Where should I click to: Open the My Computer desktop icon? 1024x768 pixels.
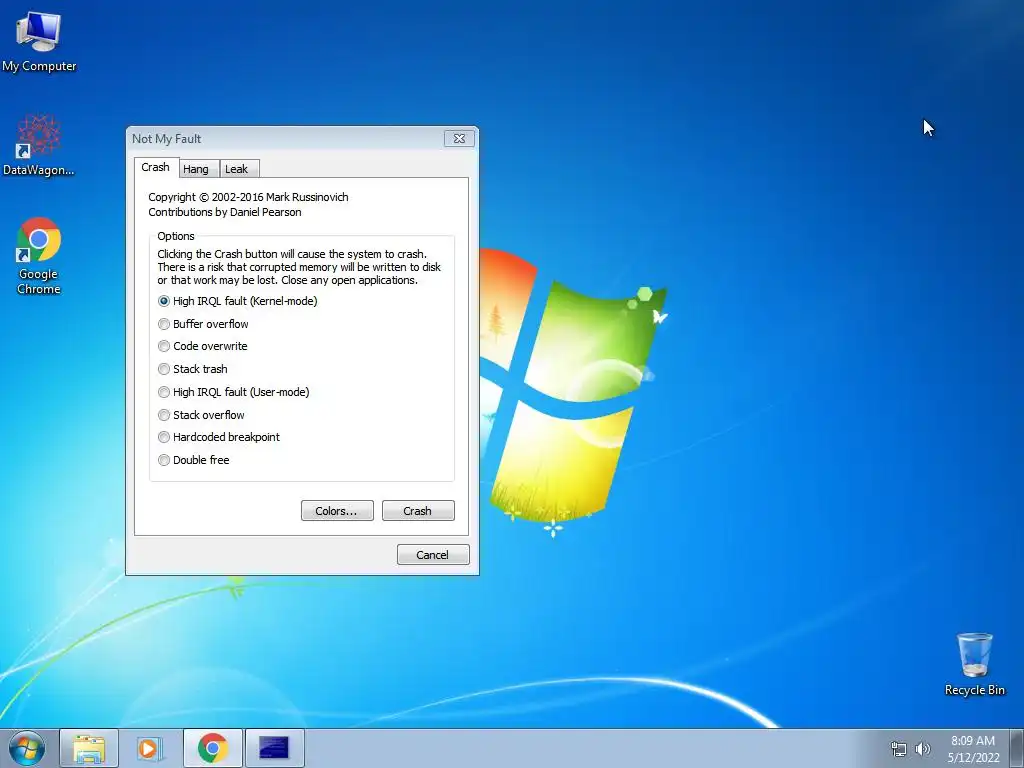[x=39, y=42]
